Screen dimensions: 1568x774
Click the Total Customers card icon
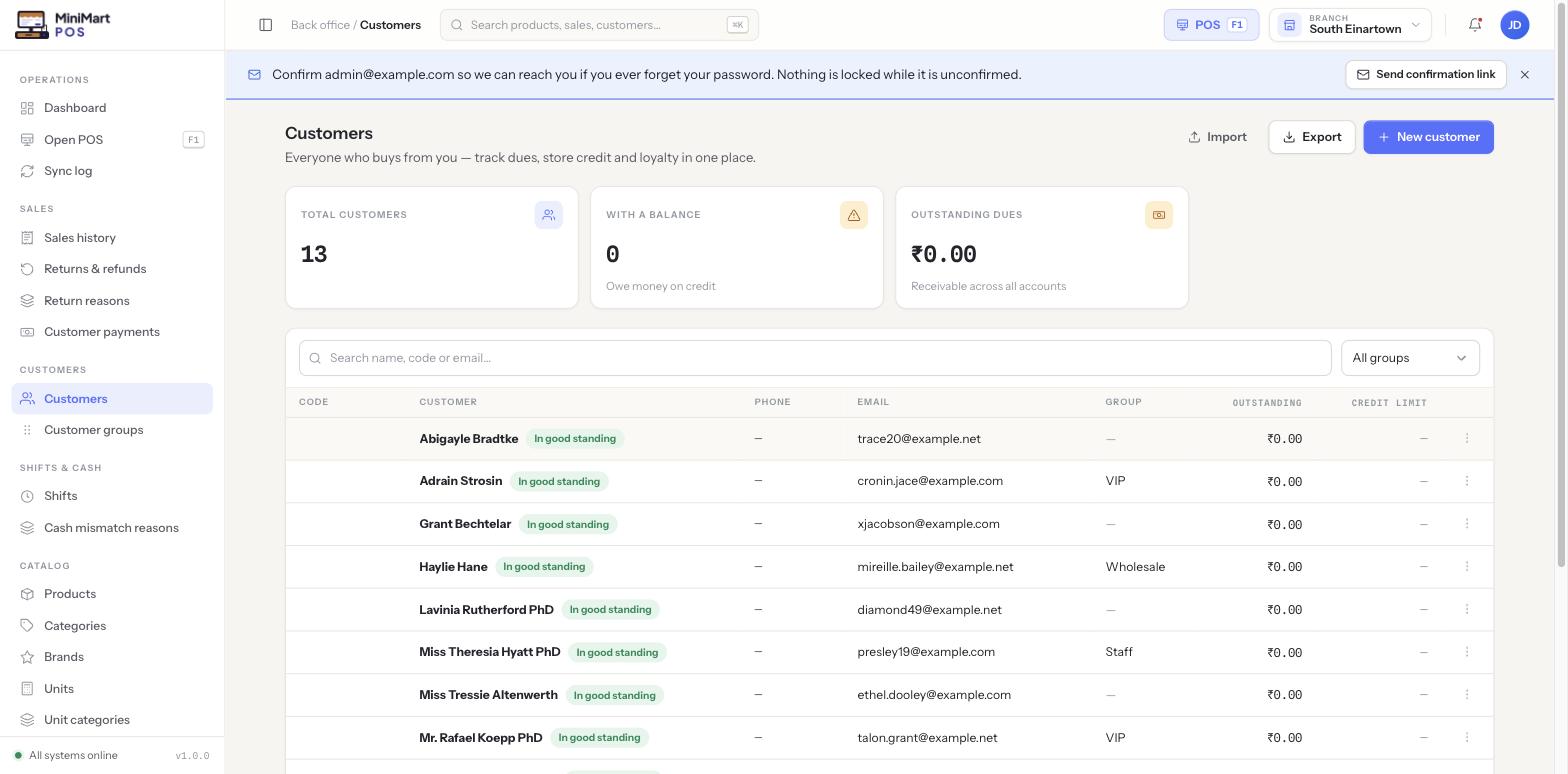click(x=549, y=215)
